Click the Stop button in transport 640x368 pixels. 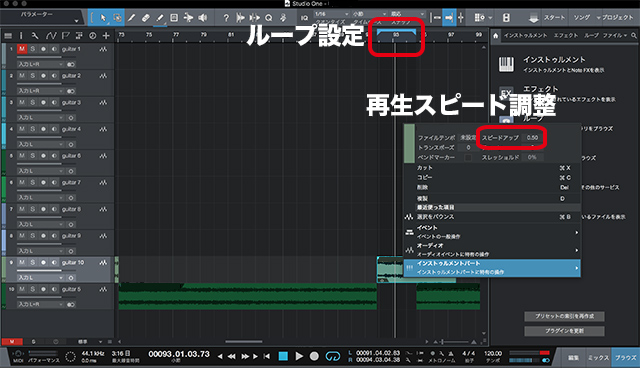(283, 356)
